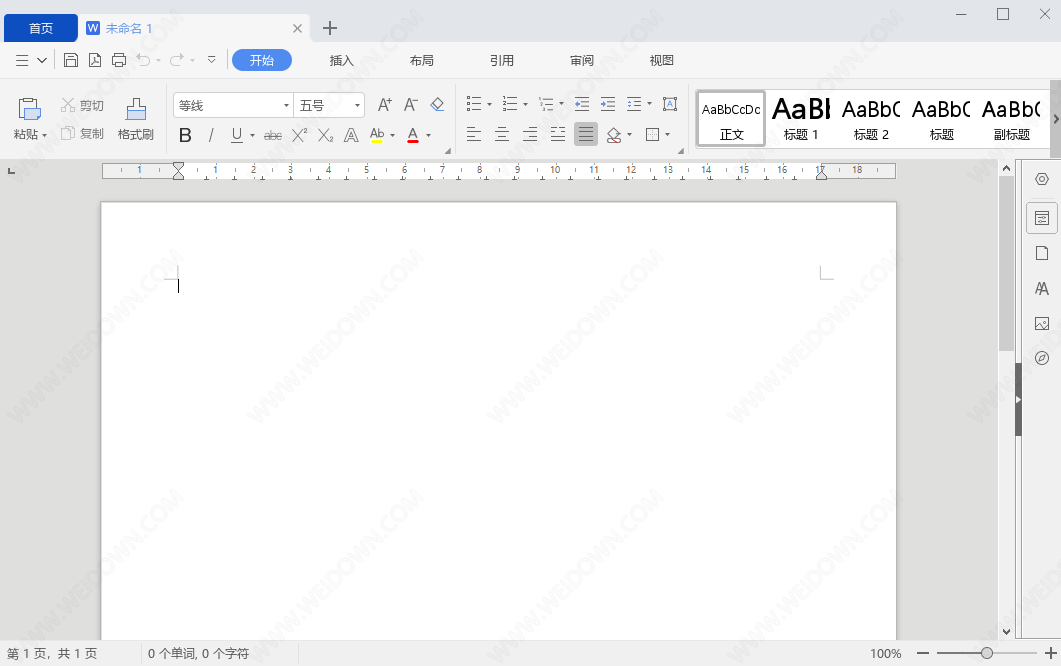Click the compass icon in right sidebar
The width and height of the screenshot is (1061, 666).
(1042, 358)
